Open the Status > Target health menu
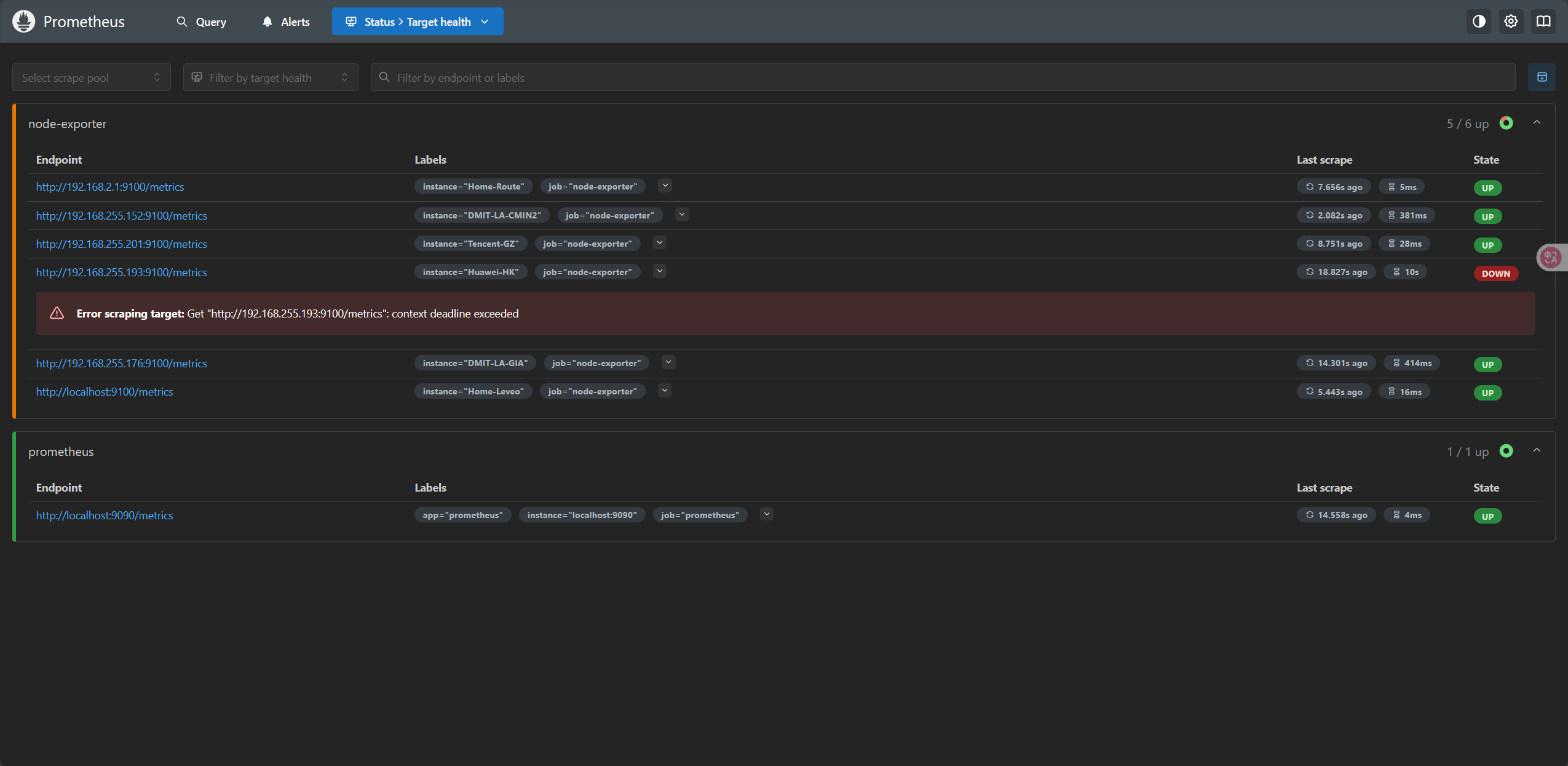This screenshot has height=766, width=1568. (418, 22)
